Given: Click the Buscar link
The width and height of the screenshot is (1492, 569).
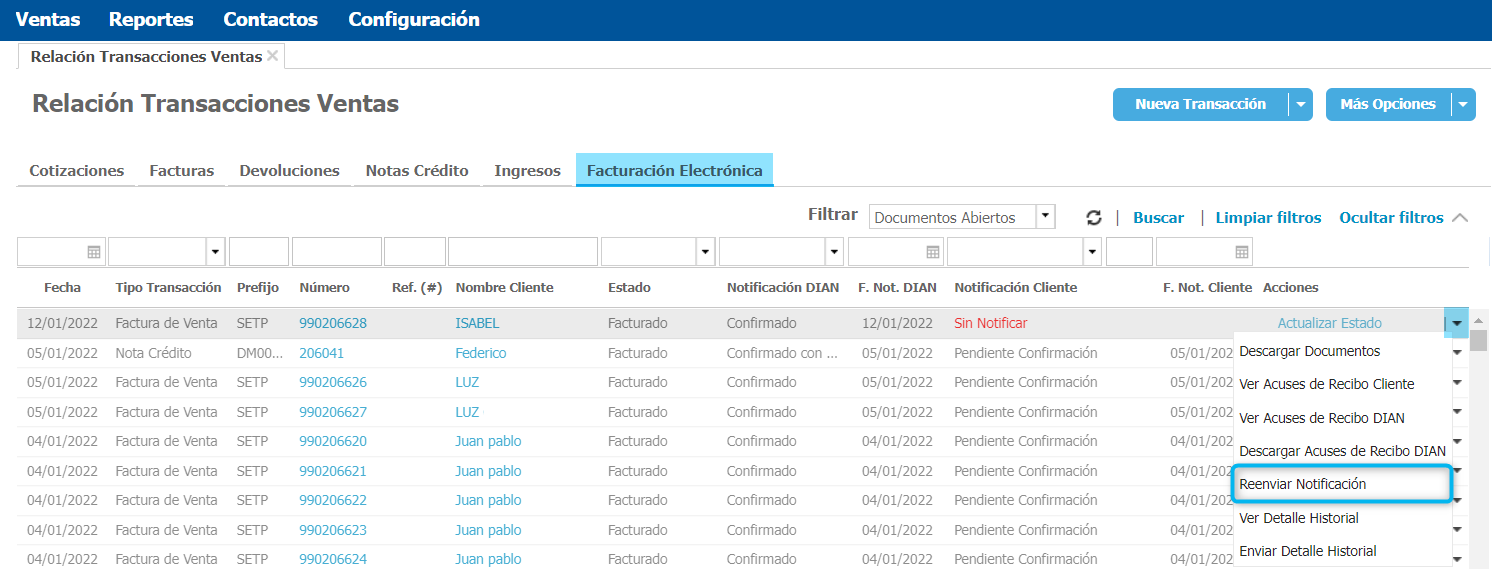Looking at the screenshot, I should (1158, 218).
